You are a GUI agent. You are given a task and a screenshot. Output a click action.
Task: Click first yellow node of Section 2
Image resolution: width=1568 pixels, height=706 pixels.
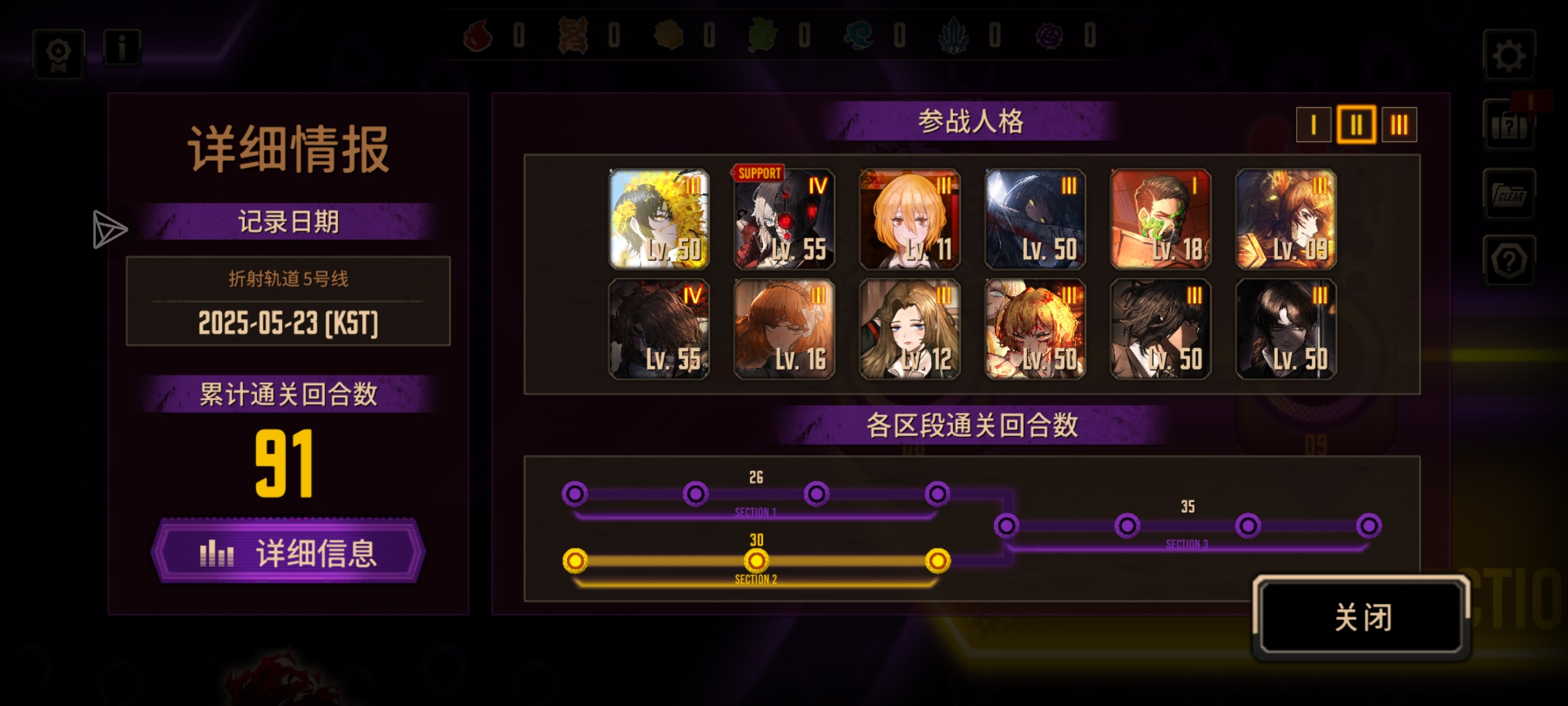click(575, 560)
